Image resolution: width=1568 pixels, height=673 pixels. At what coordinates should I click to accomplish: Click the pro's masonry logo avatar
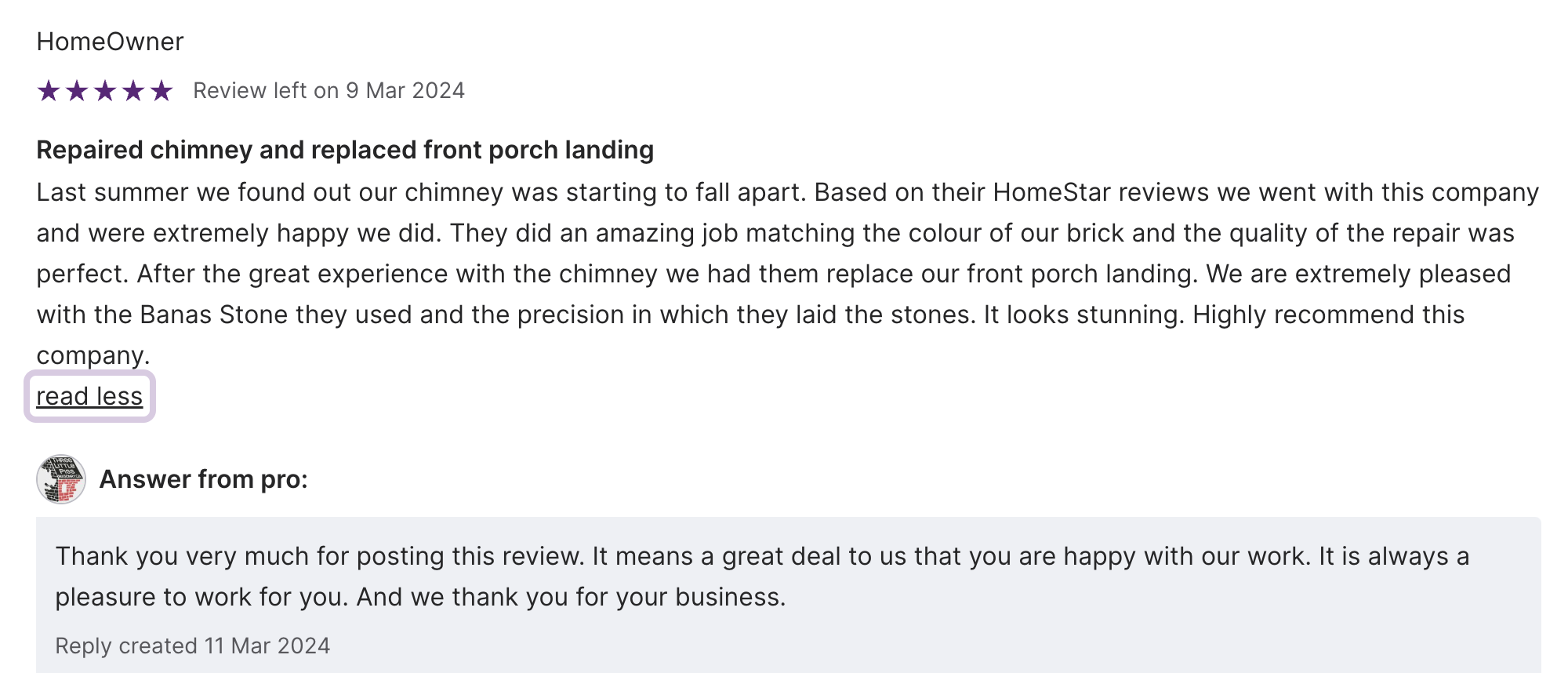click(61, 478)
